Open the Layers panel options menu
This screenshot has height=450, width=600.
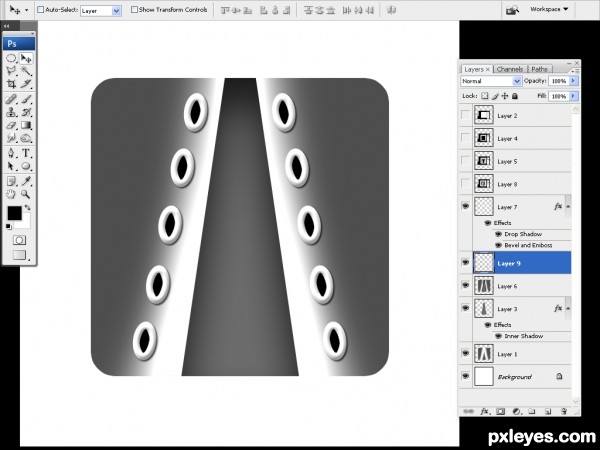click(575, 71)
